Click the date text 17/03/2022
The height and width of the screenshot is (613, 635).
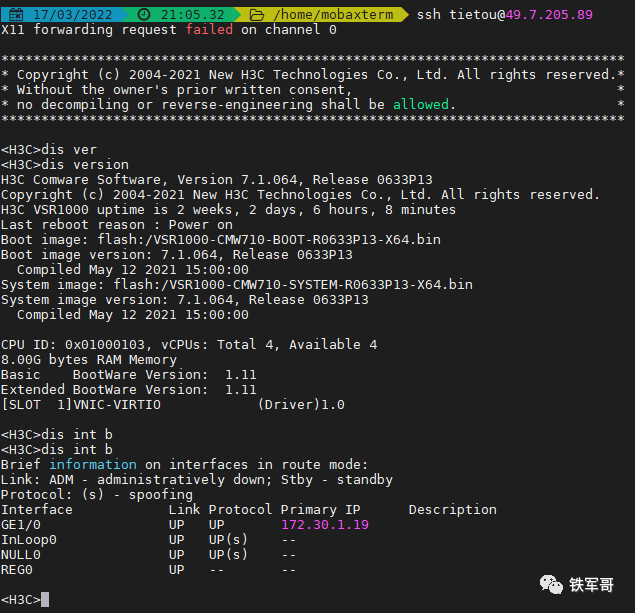tap(73, 15)
